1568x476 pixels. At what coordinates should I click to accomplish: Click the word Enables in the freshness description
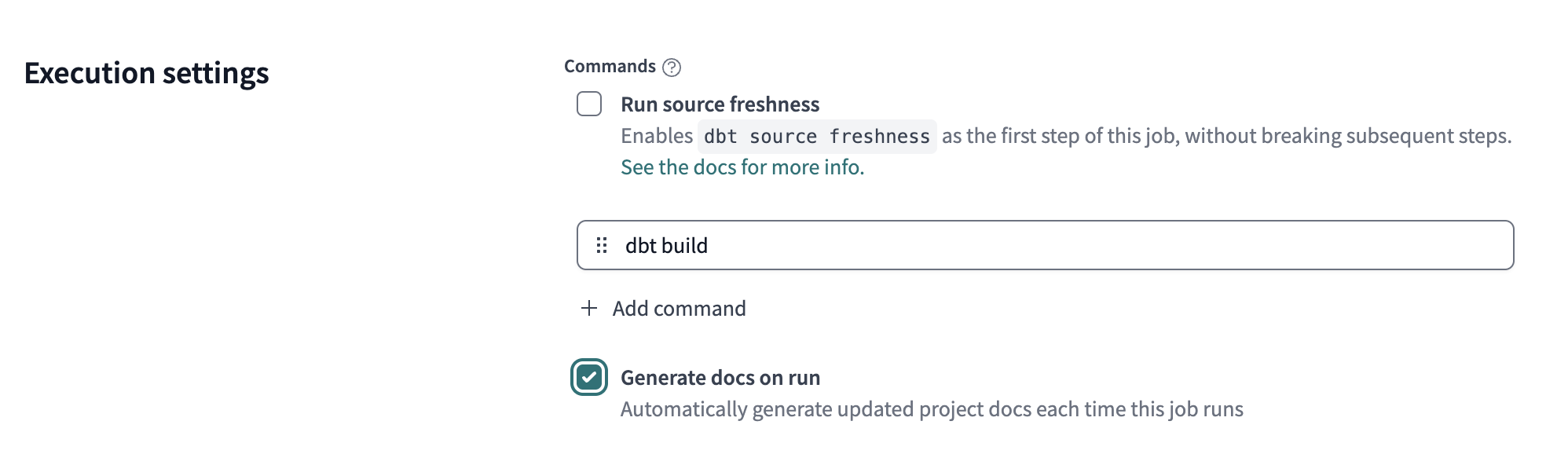(657, 136)
